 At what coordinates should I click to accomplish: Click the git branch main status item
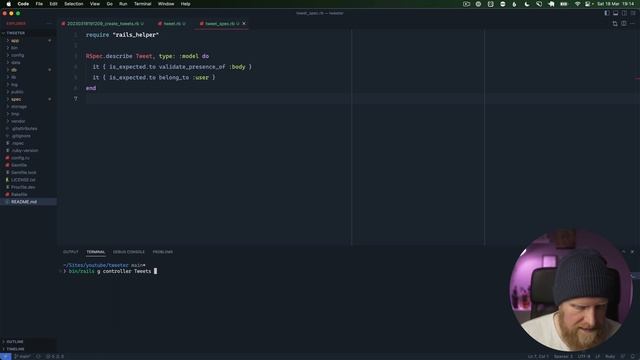[22, 356]
